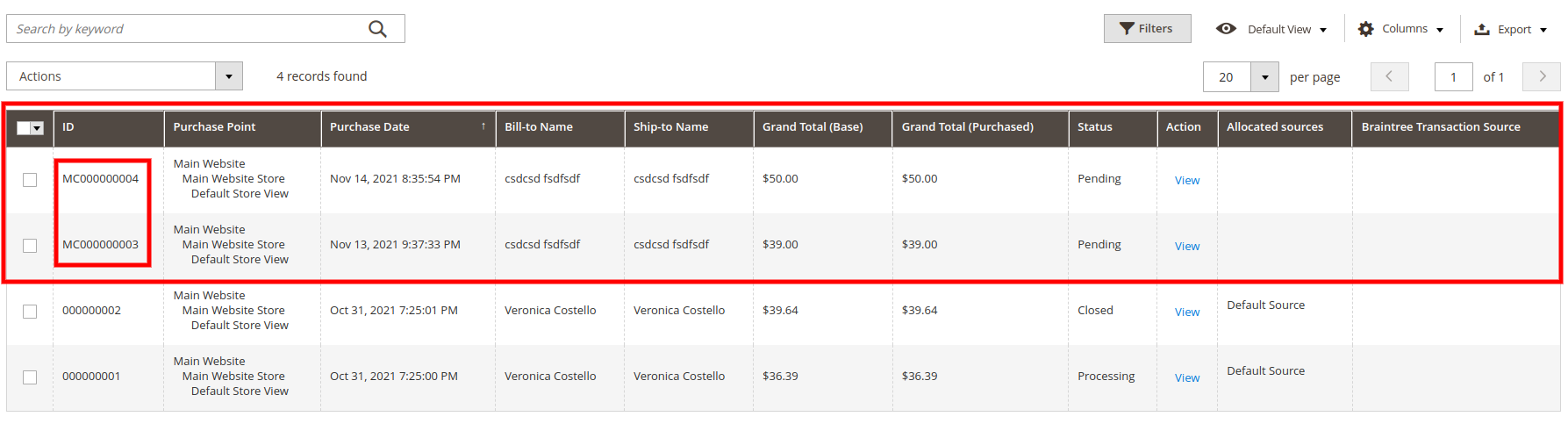The image size is (1568, 438).
Task: Go to next page arrow
Action: (1542, 76)
